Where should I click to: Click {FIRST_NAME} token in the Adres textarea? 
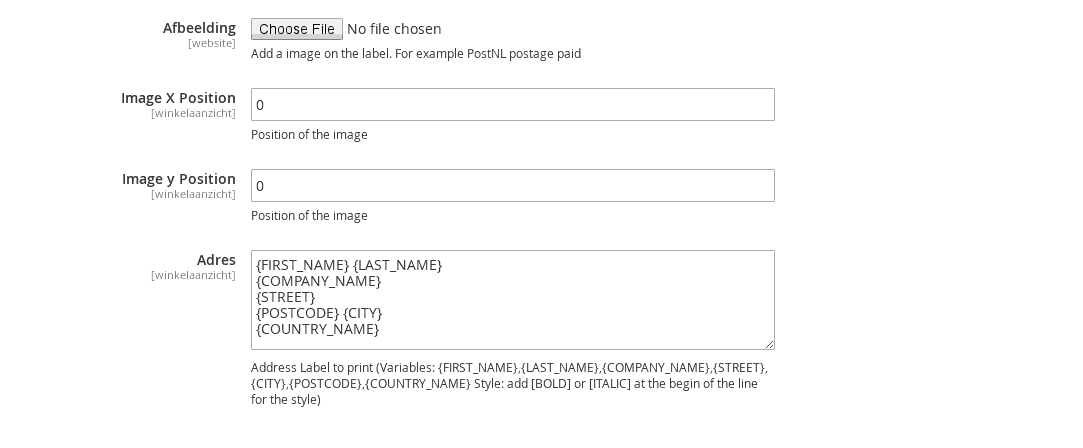click(x=303, y=265)
